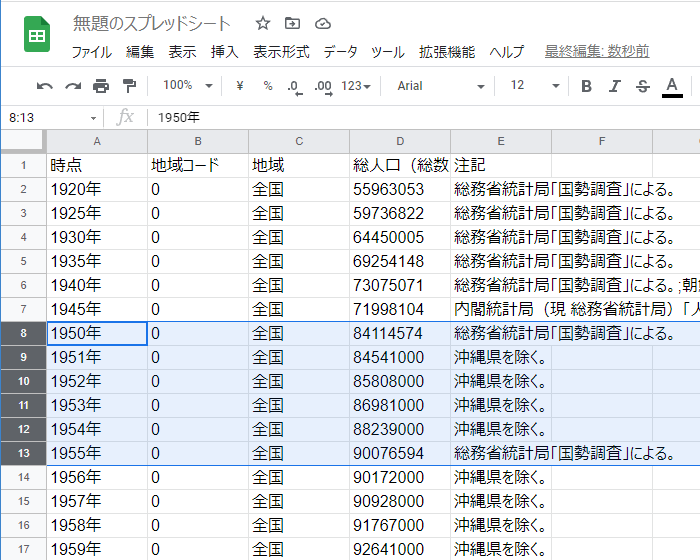The width and height of the screenshot is (700, 560).
Task: Select 沖縄県を除く。 cell in row 9
Action: click(501, 357)
